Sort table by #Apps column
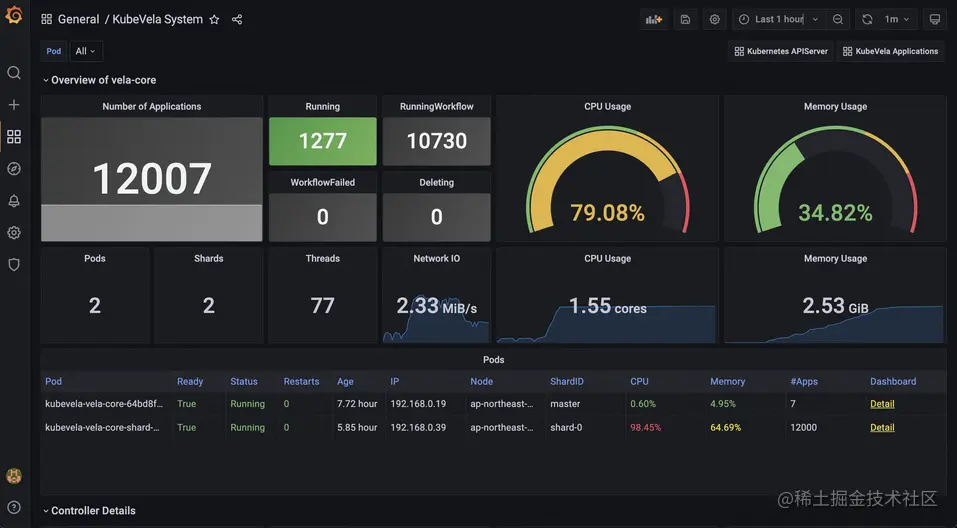This screenshot has height=528, width=957. pos(804,382)
